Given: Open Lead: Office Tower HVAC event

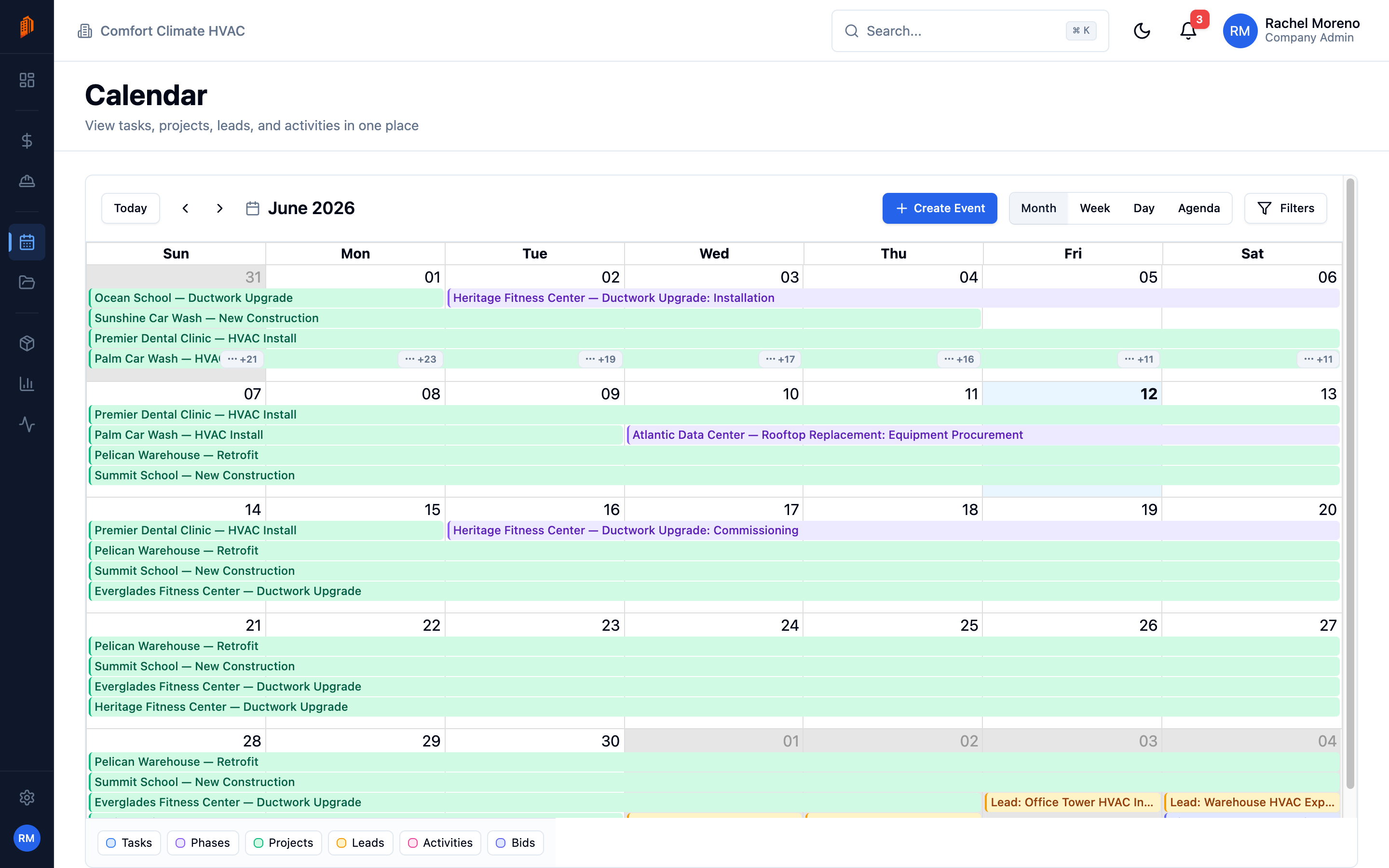Looking at the screenshot, I should point(1073,802).
